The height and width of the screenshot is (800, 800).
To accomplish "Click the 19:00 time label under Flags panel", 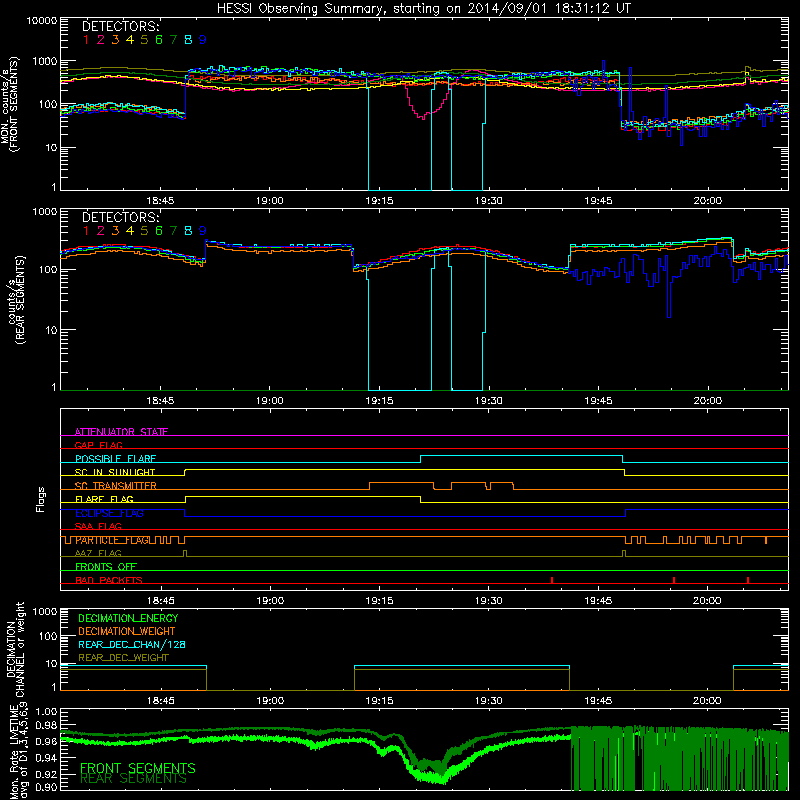I will coord(270,601).
